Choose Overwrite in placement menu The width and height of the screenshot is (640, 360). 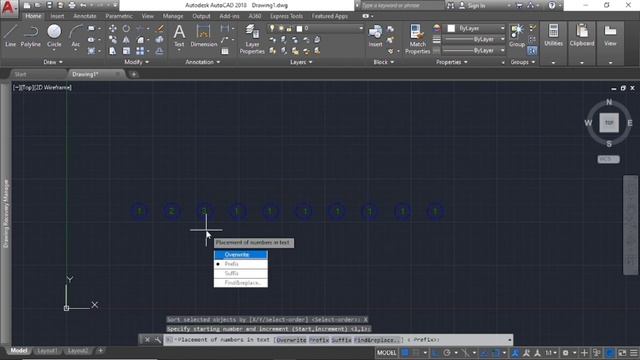coord(241,255)
